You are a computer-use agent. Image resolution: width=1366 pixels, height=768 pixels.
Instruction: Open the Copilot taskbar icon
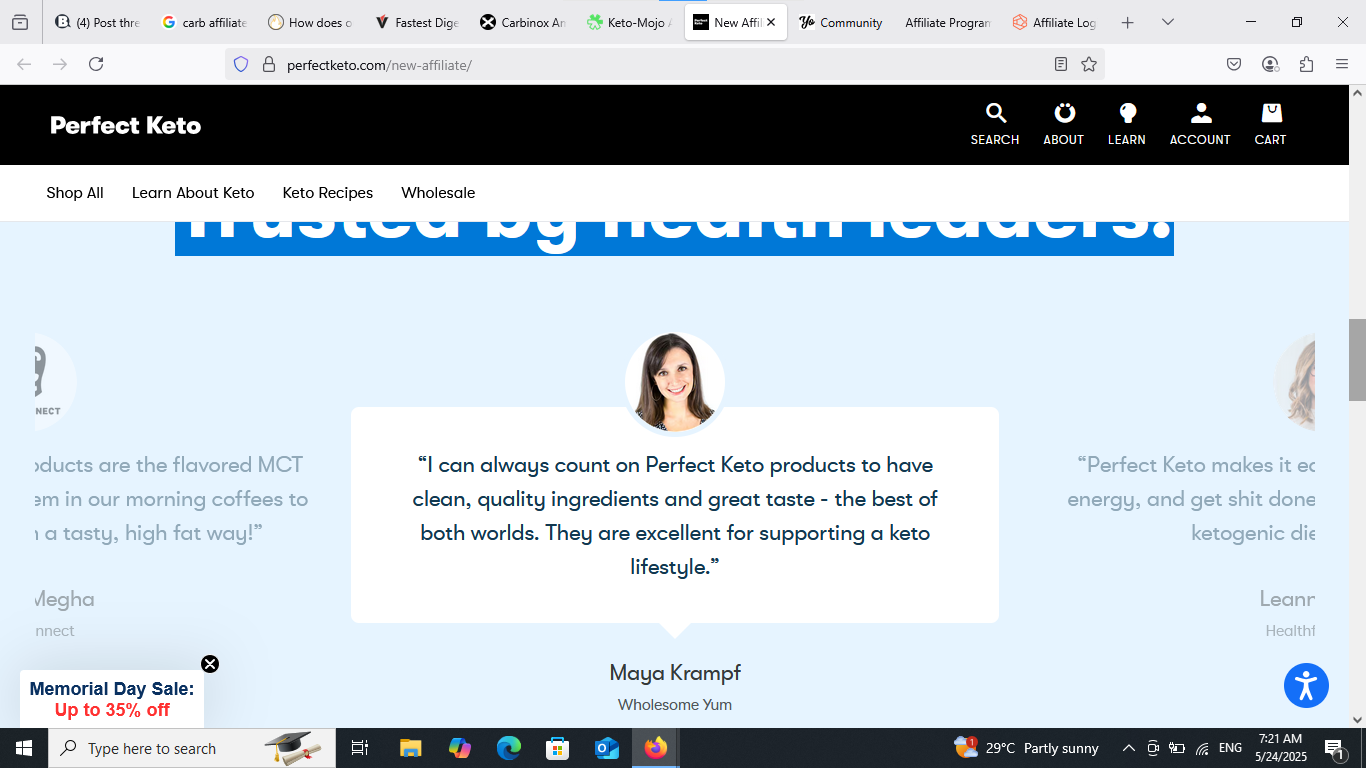click(x=460, y=748)
